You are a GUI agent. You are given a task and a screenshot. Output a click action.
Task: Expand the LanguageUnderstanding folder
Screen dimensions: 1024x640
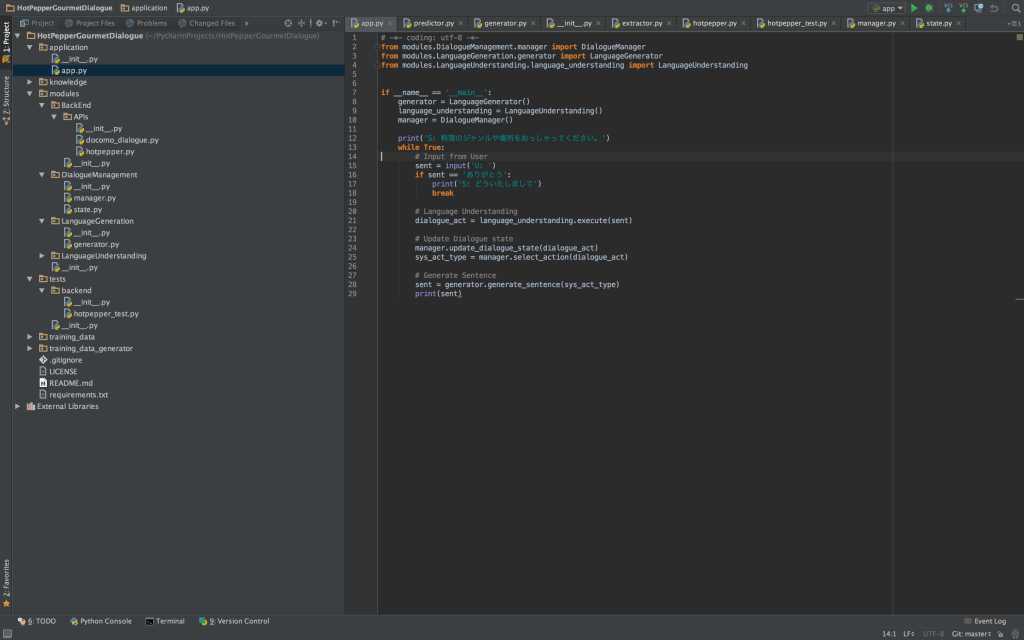[42, 256]
